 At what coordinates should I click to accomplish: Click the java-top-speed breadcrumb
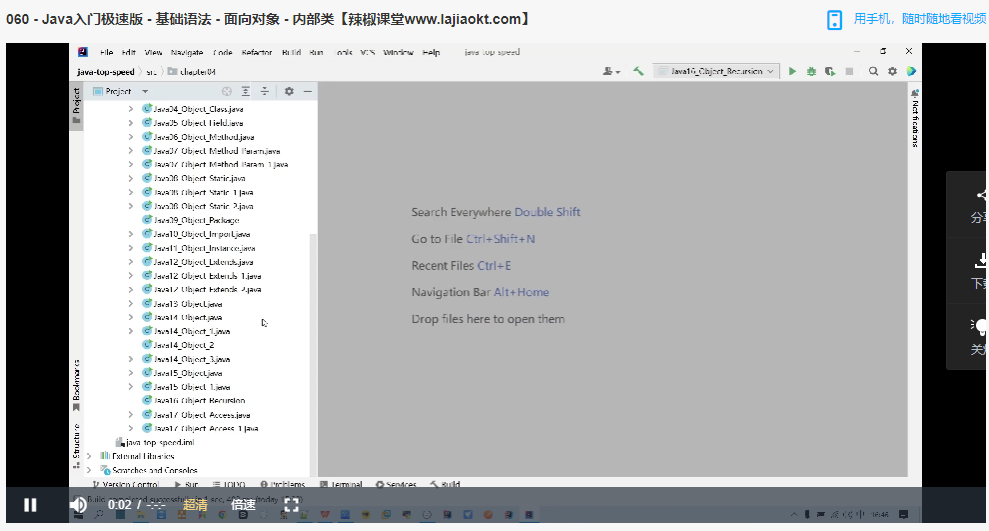coord(105,72)
